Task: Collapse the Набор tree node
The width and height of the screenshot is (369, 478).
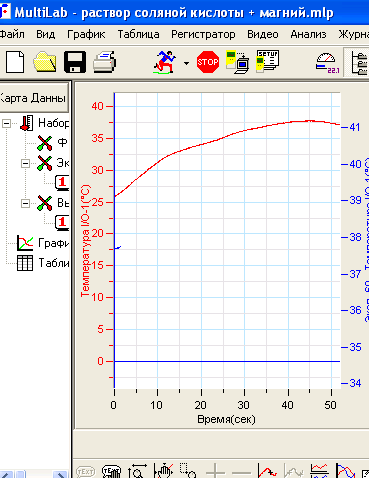Action: [6, 124]
